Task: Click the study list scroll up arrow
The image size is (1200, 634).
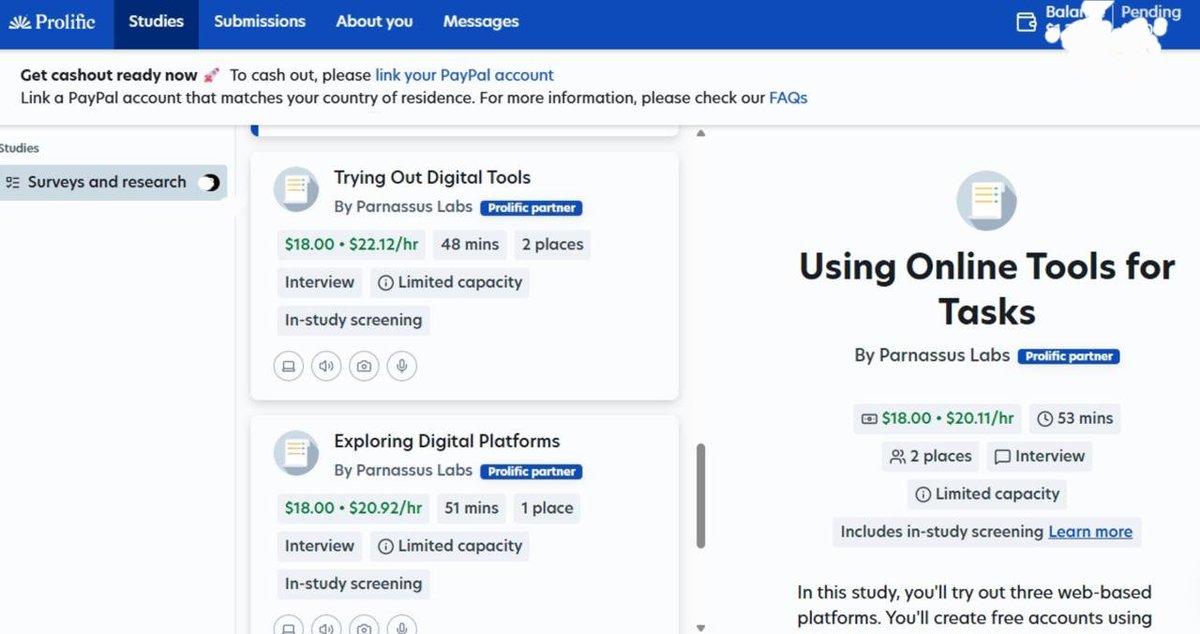Action: 700,133
